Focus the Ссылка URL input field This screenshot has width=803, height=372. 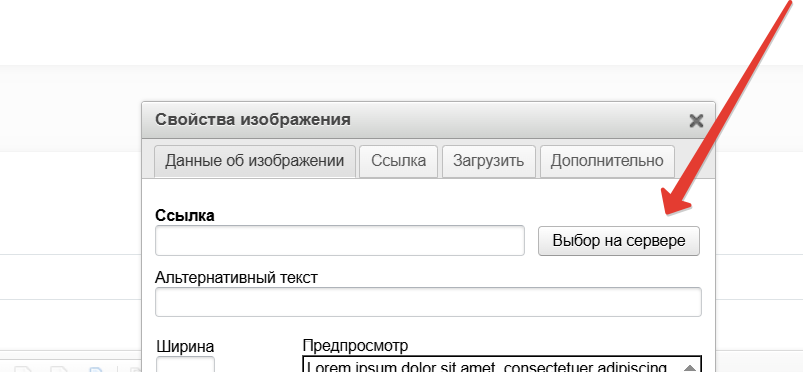(x=340, y=240)
